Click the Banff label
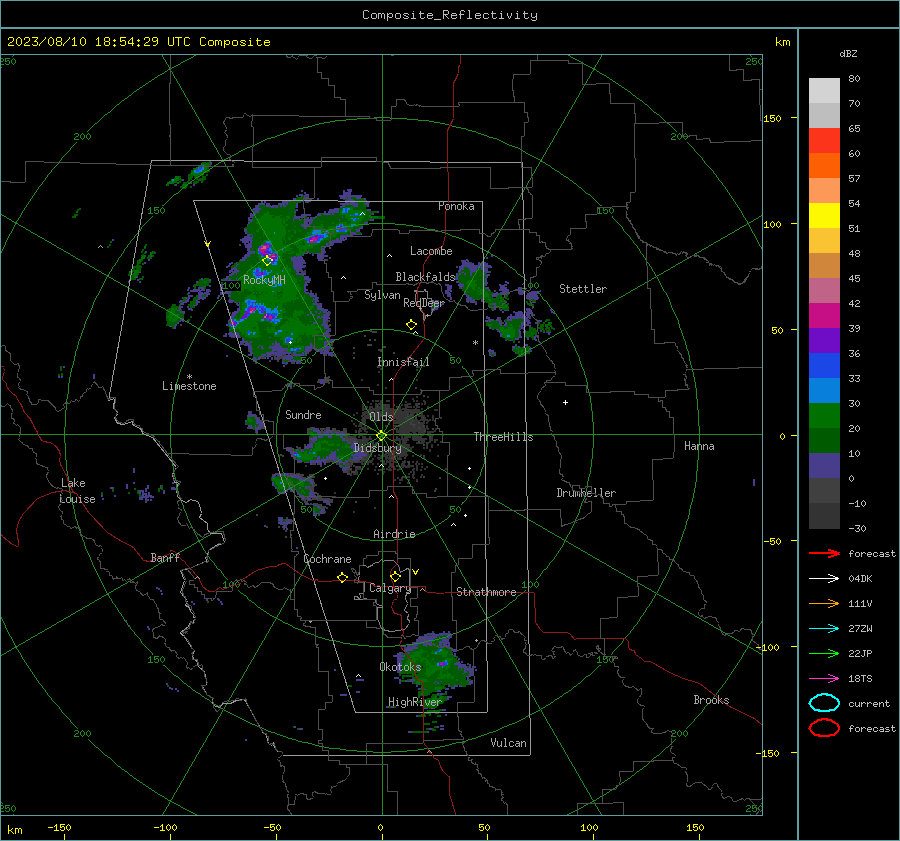The height and width of the screenshot is (841, 900). [165, 557]
